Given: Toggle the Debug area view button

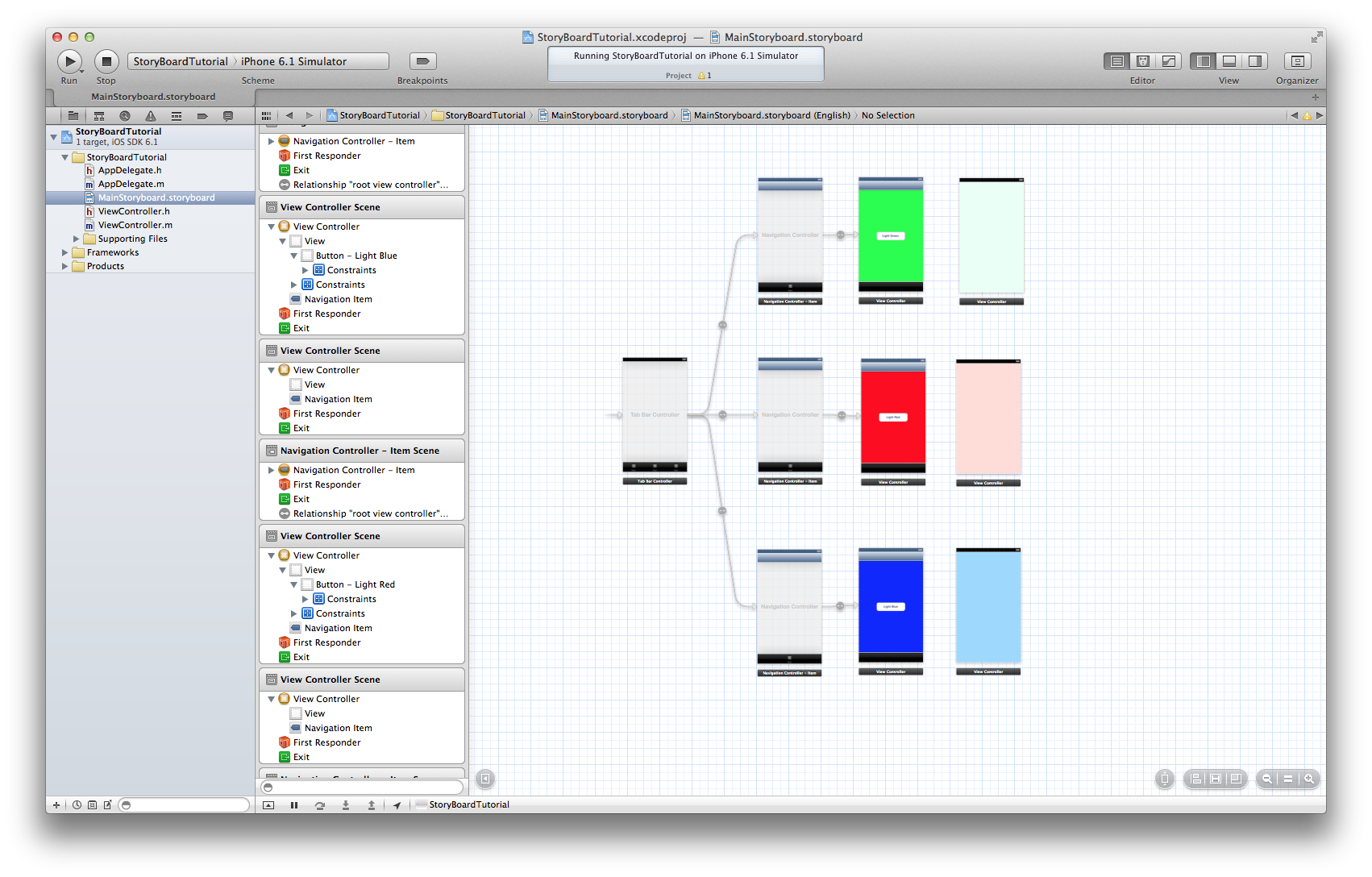Looking at the screenshot, I should (1229, 61).
